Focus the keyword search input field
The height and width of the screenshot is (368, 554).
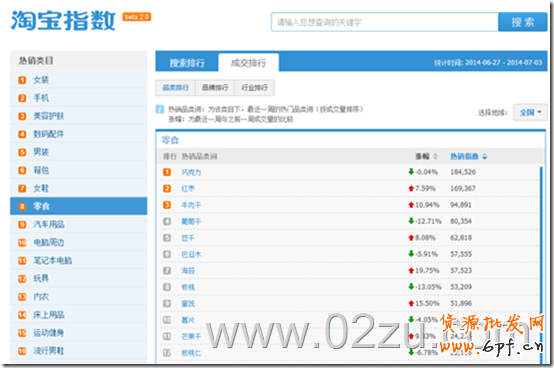(385, 22)
